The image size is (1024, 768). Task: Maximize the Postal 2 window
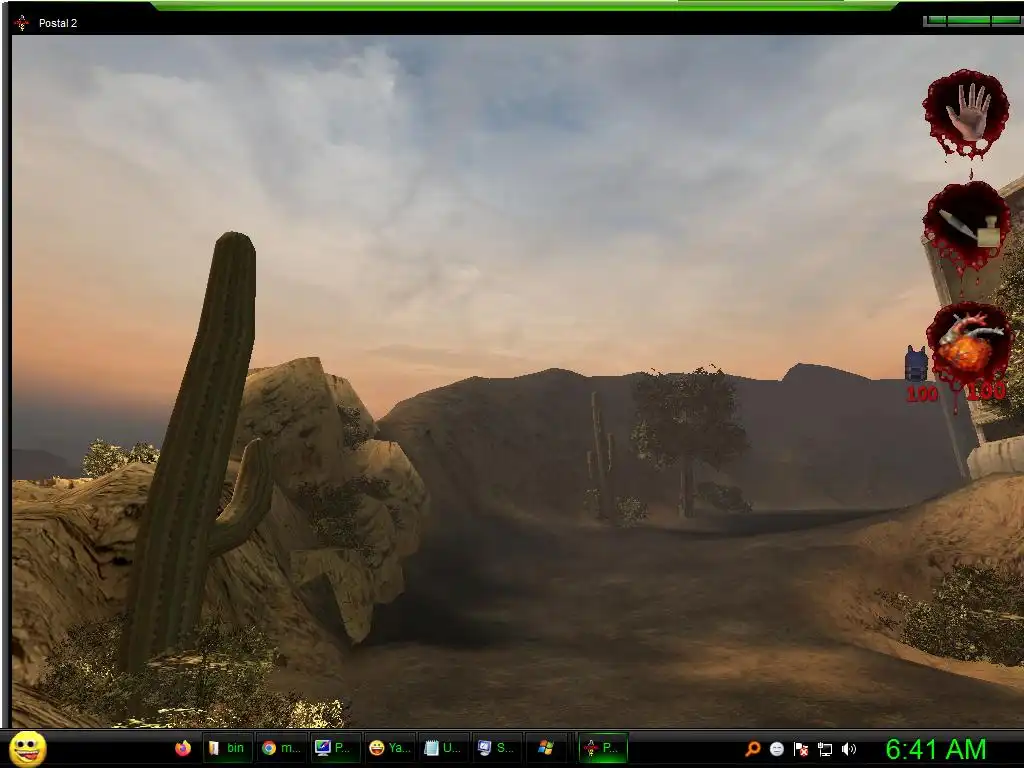[969, 21]
